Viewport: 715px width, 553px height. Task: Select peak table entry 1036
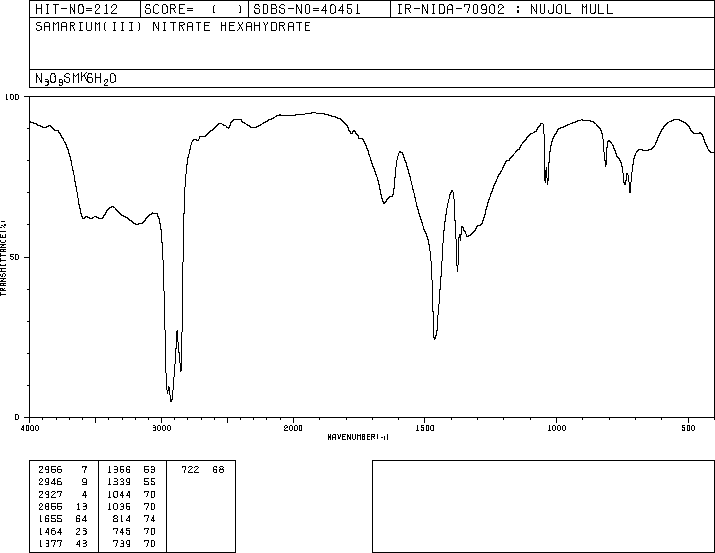pos(131,506)
